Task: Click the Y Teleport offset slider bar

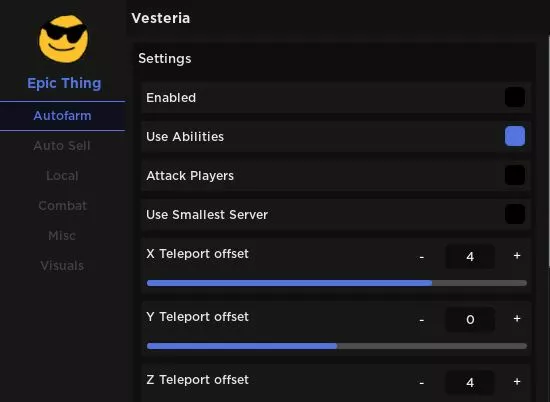Action: (337, 346)
